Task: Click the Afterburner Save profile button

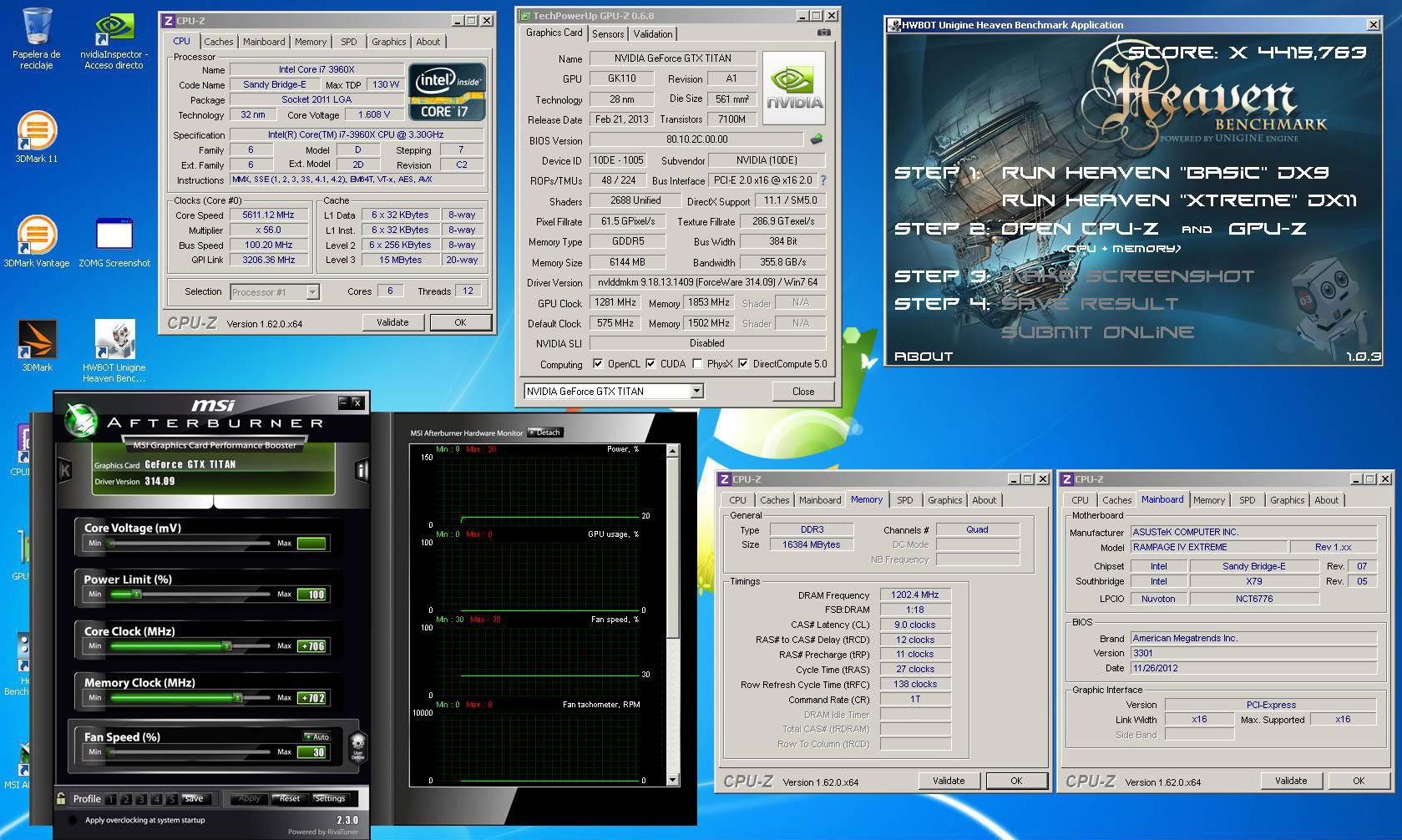Action: (x=194, y=799)
